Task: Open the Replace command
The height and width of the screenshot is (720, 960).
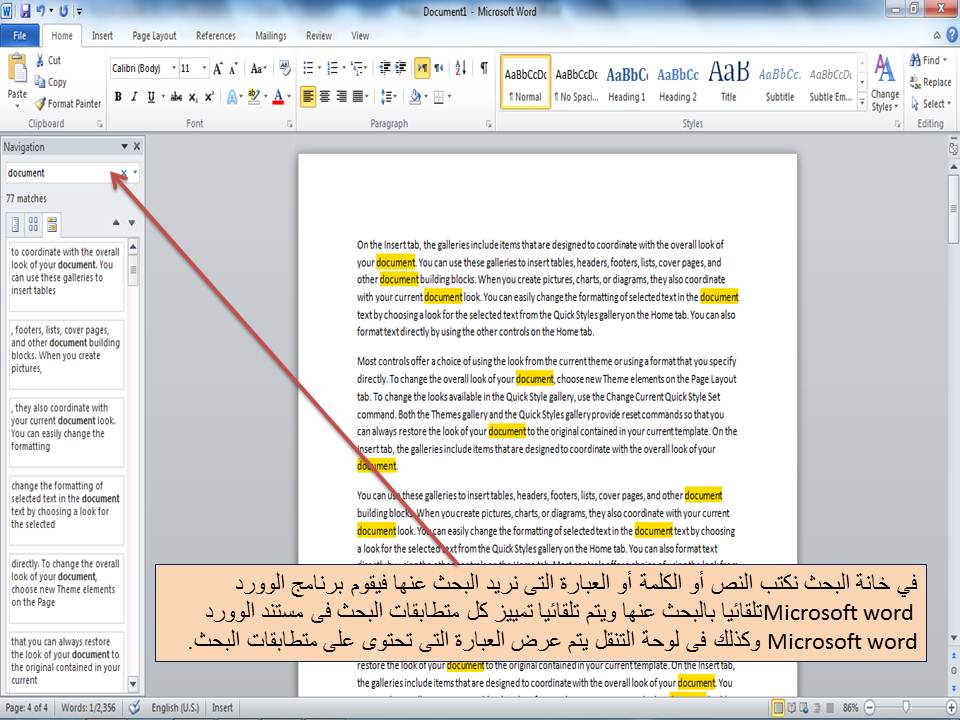Action: pos(931,82)
